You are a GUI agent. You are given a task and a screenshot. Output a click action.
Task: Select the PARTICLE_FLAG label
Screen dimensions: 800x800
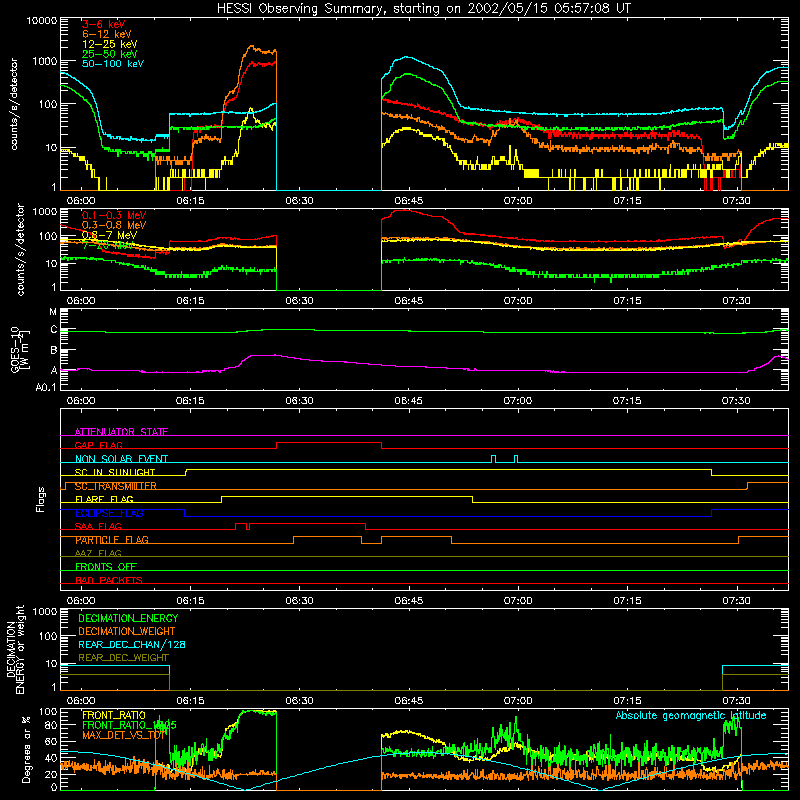[x=112, y=540]
